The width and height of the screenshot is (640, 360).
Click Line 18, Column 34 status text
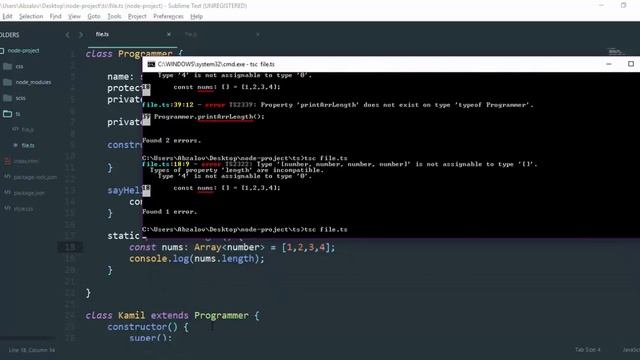click(x=31, y=350)
